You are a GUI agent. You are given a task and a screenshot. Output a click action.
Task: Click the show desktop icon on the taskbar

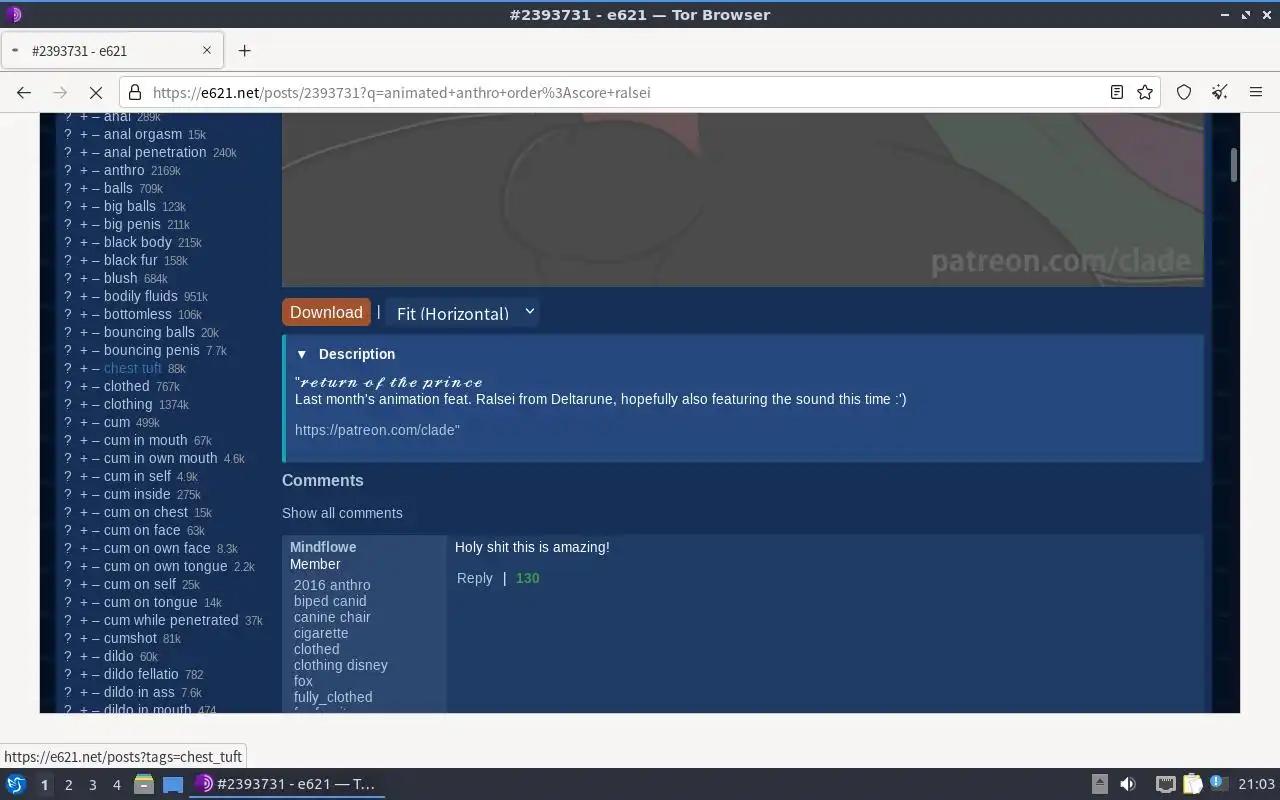coord(173,784)
